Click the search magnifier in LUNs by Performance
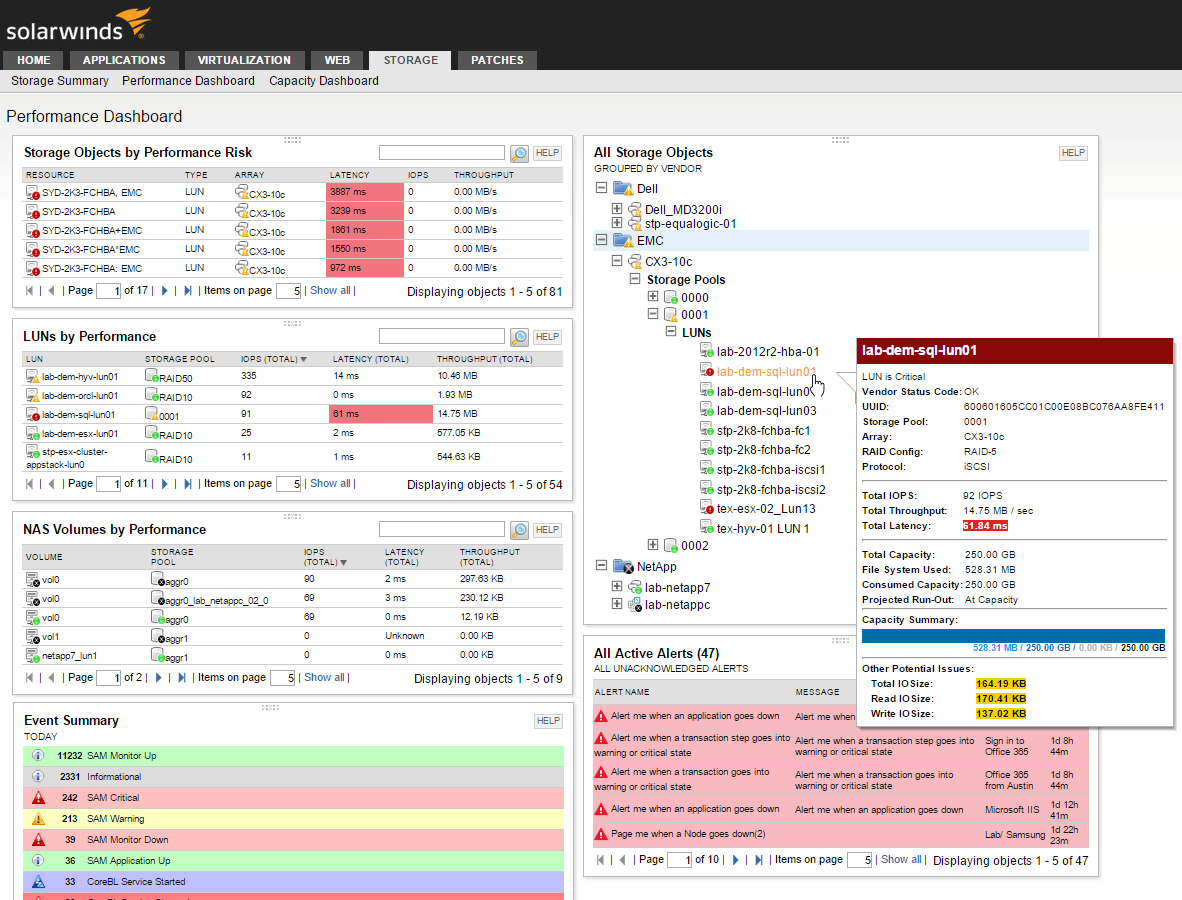Screen dimensions: 1182x900 [518, 337]
